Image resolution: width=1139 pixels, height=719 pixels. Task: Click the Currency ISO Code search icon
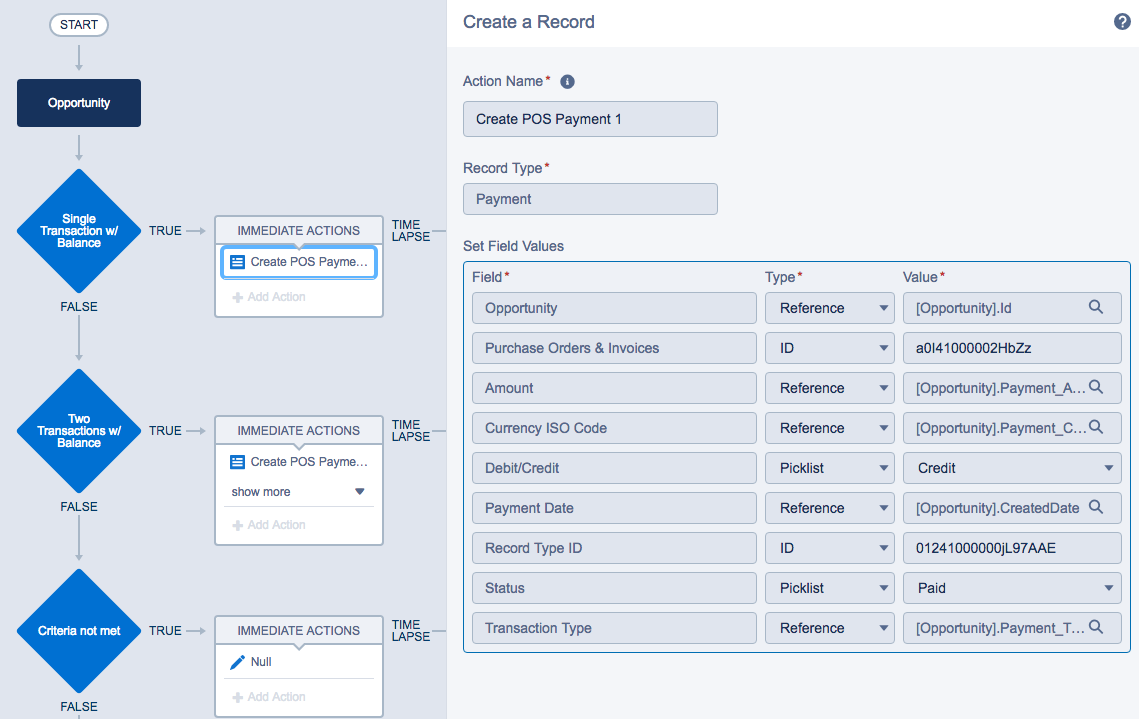click(x=1096, y=428)
